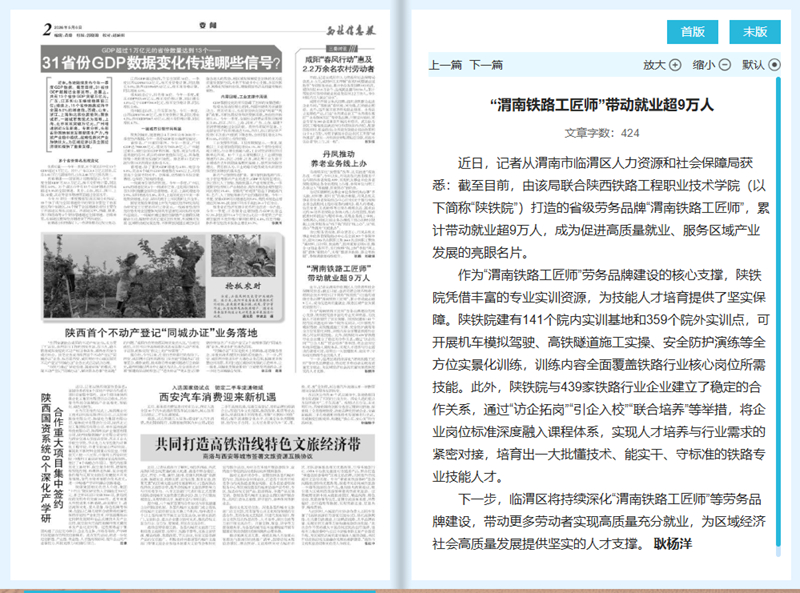Open the 咸阳"春风行动" article on the newspaper page
Screen dimensions: 800x593
[x=338, y=64]
